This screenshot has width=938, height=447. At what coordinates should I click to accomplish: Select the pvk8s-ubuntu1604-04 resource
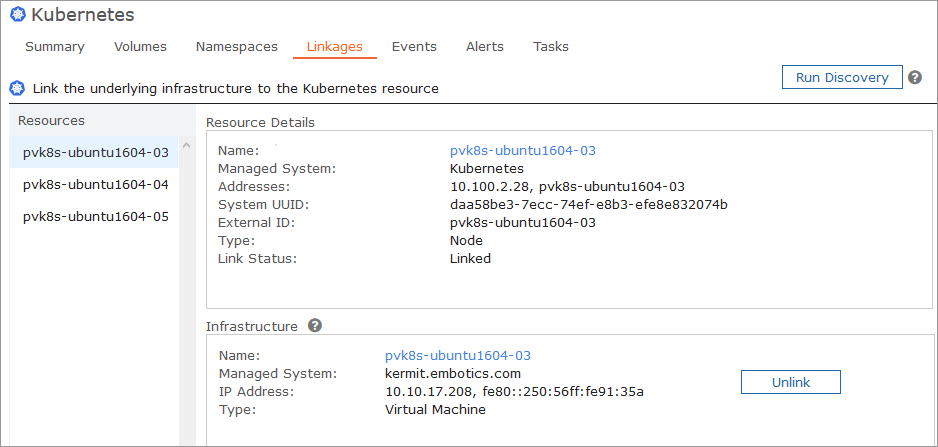coord(95,185)
